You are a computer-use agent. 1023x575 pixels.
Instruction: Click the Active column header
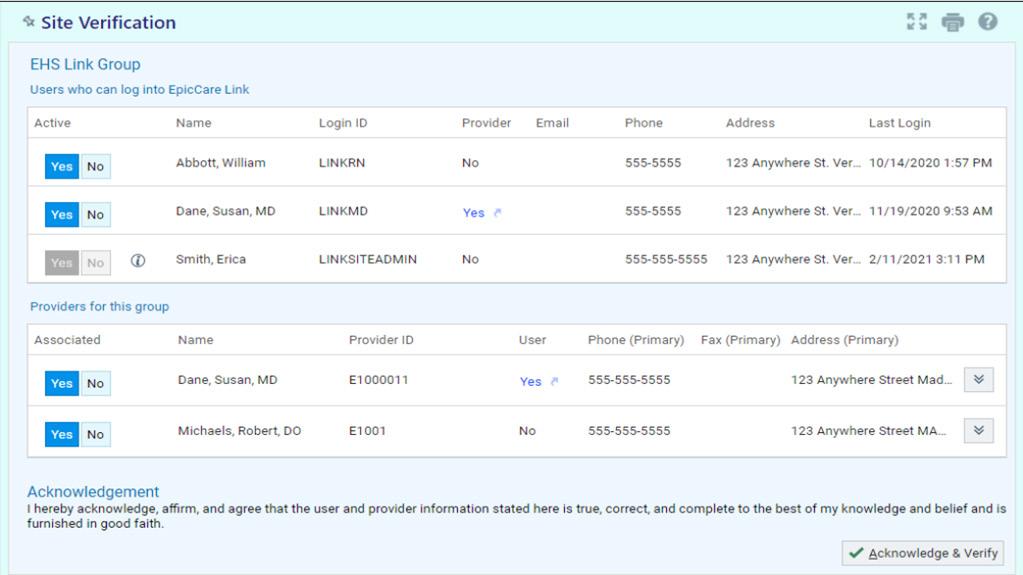coord(52,123)
